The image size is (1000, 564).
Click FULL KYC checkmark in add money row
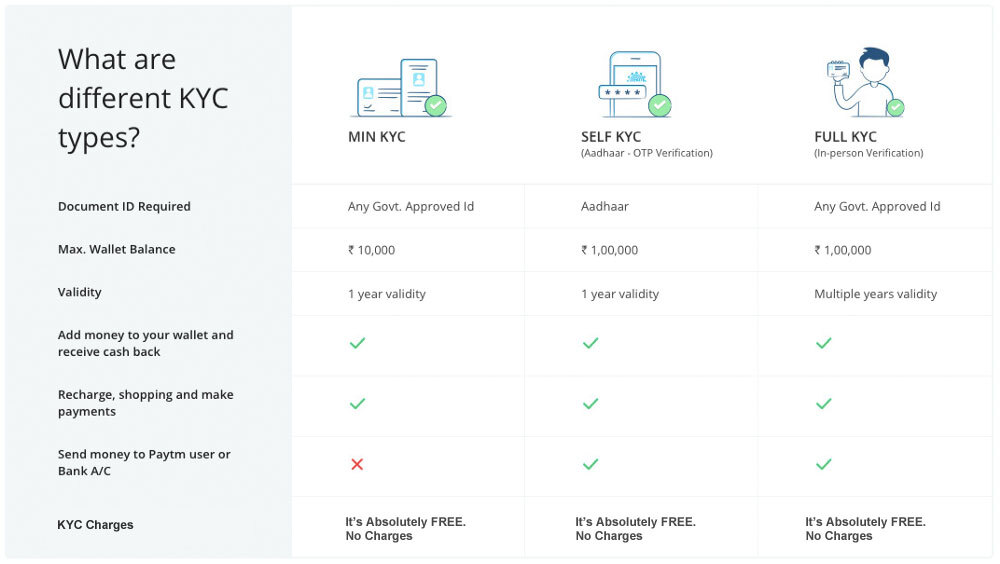pyautogui.click(x=823, y=343)
